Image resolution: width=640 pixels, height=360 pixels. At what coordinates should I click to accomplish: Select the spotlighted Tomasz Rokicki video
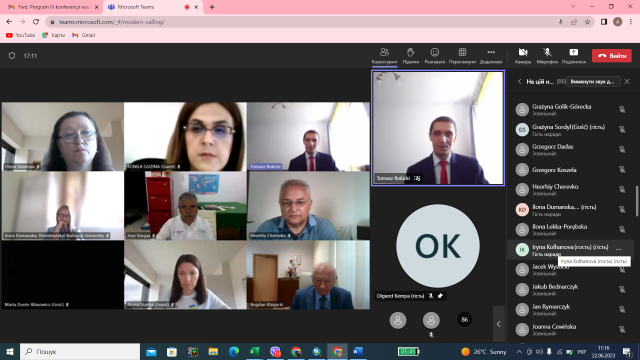coord(438,128)
